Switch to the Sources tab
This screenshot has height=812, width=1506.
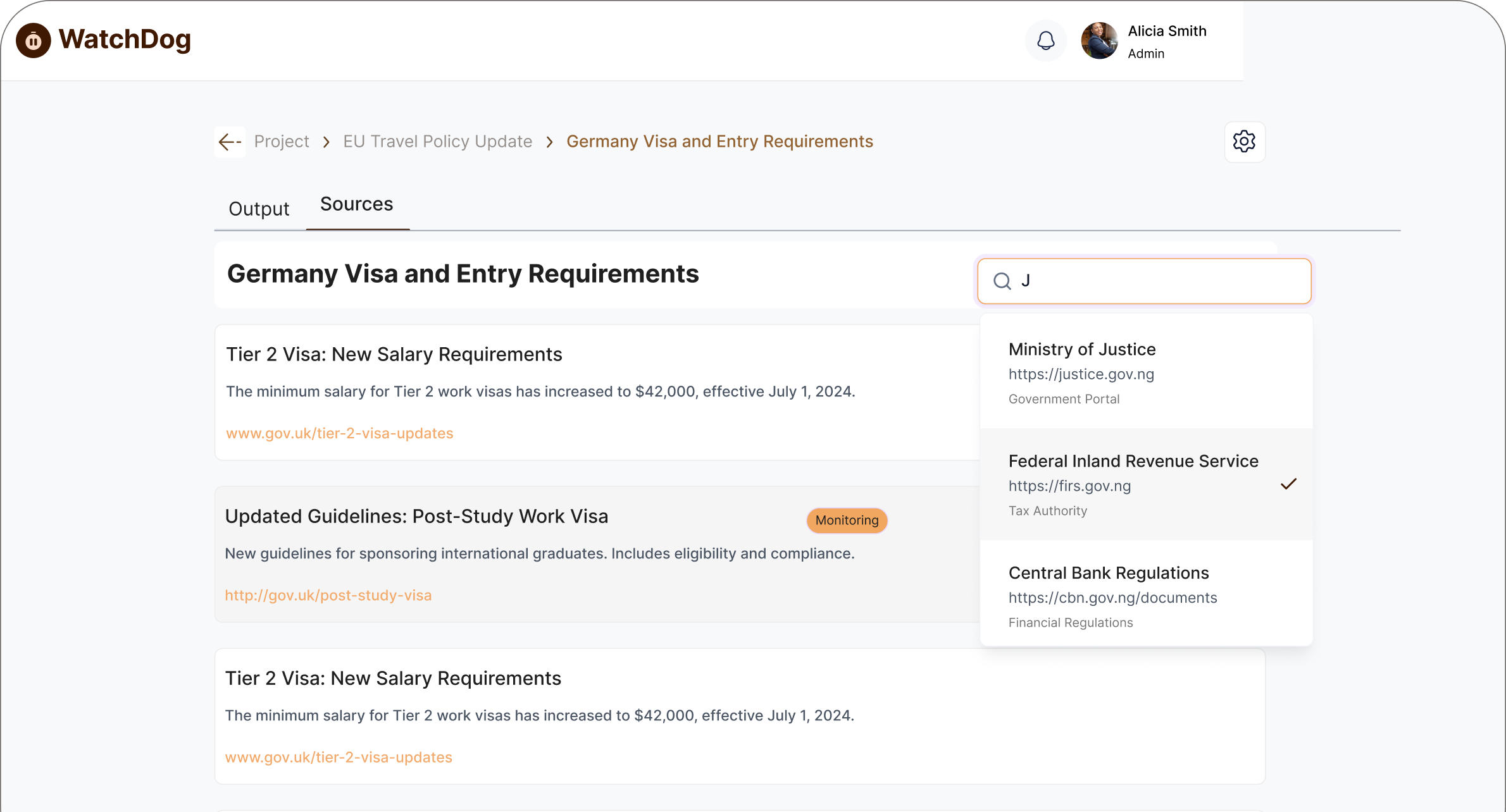(356, 204)
